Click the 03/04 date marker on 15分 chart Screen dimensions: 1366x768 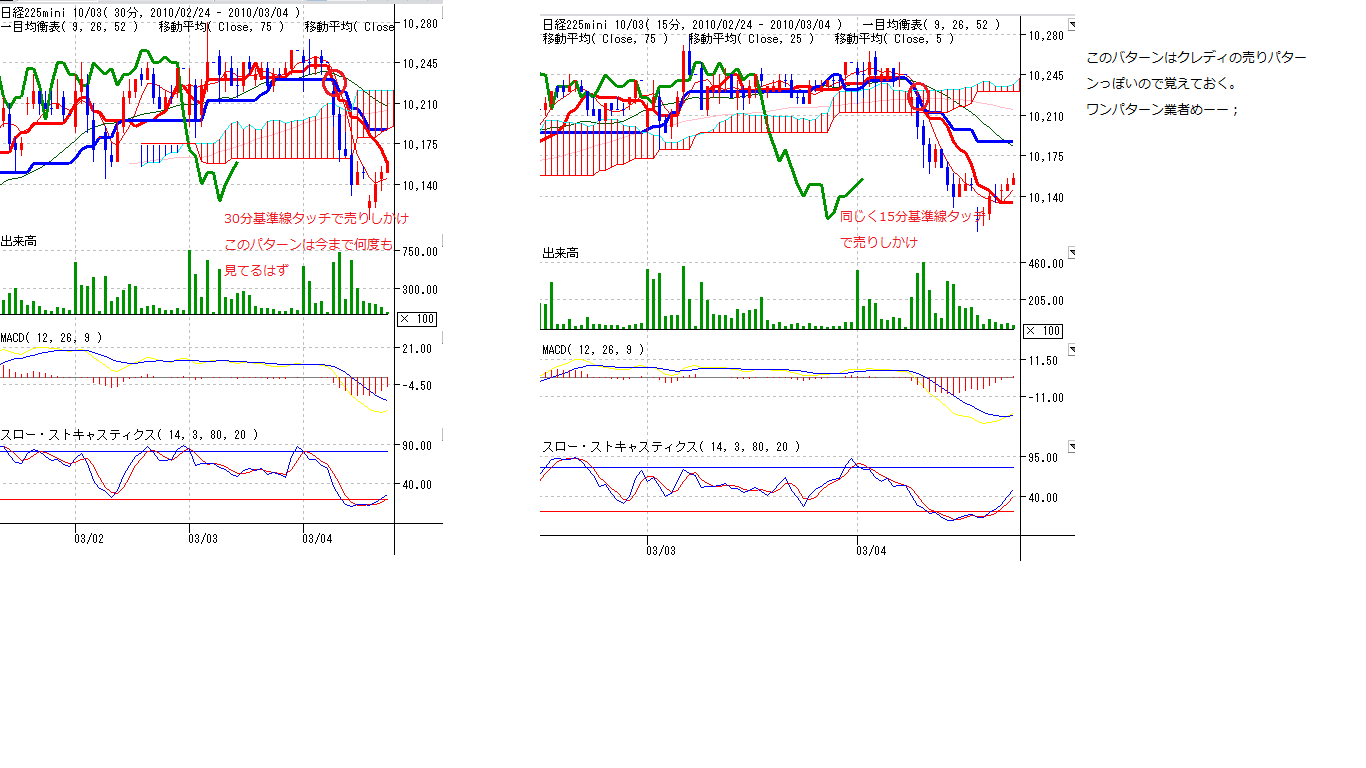click(x=871, y=550)
